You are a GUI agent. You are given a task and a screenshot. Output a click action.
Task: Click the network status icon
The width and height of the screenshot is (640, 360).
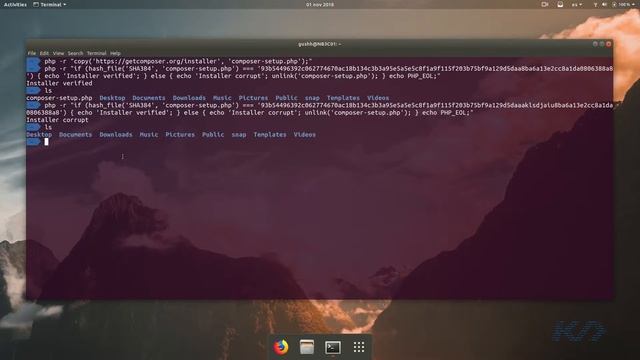[596, 4]
